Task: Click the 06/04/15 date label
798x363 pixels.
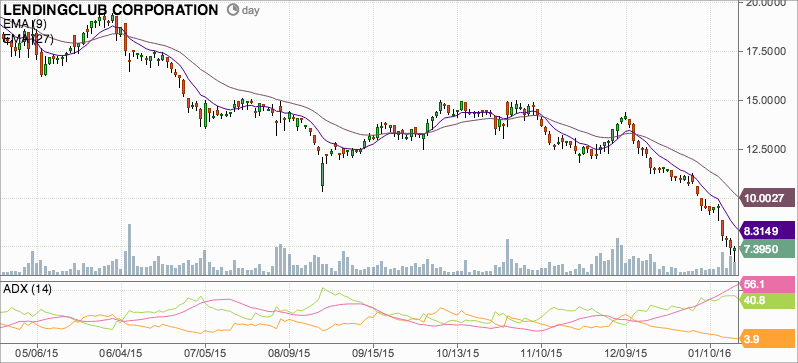Action: click(121, 352)
